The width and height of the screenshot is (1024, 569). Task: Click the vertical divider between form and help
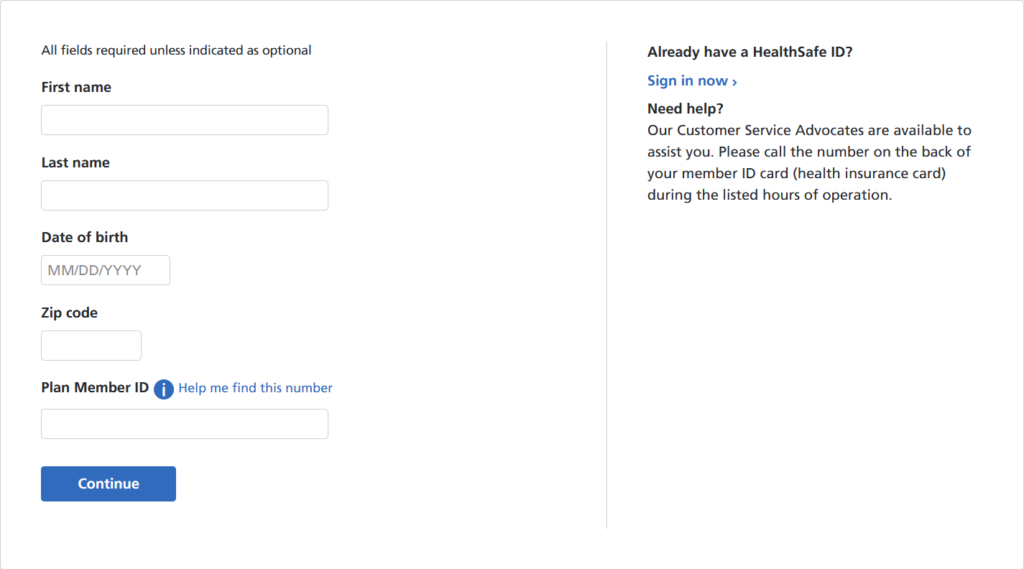(x=607, y=285)
